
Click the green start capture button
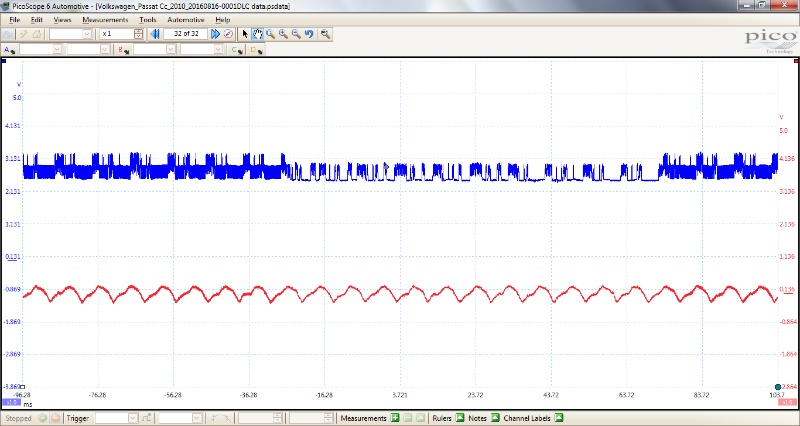pos(42,418)
